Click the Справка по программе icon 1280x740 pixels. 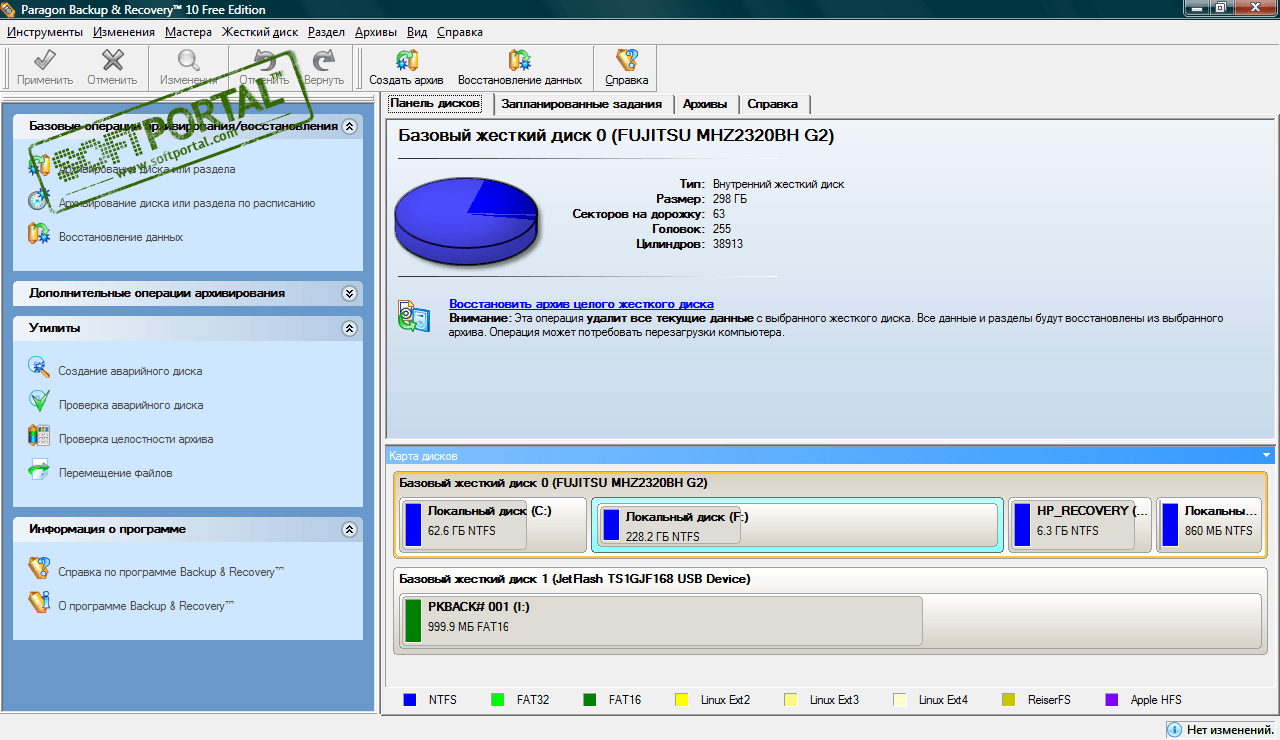tap(39, 569)
